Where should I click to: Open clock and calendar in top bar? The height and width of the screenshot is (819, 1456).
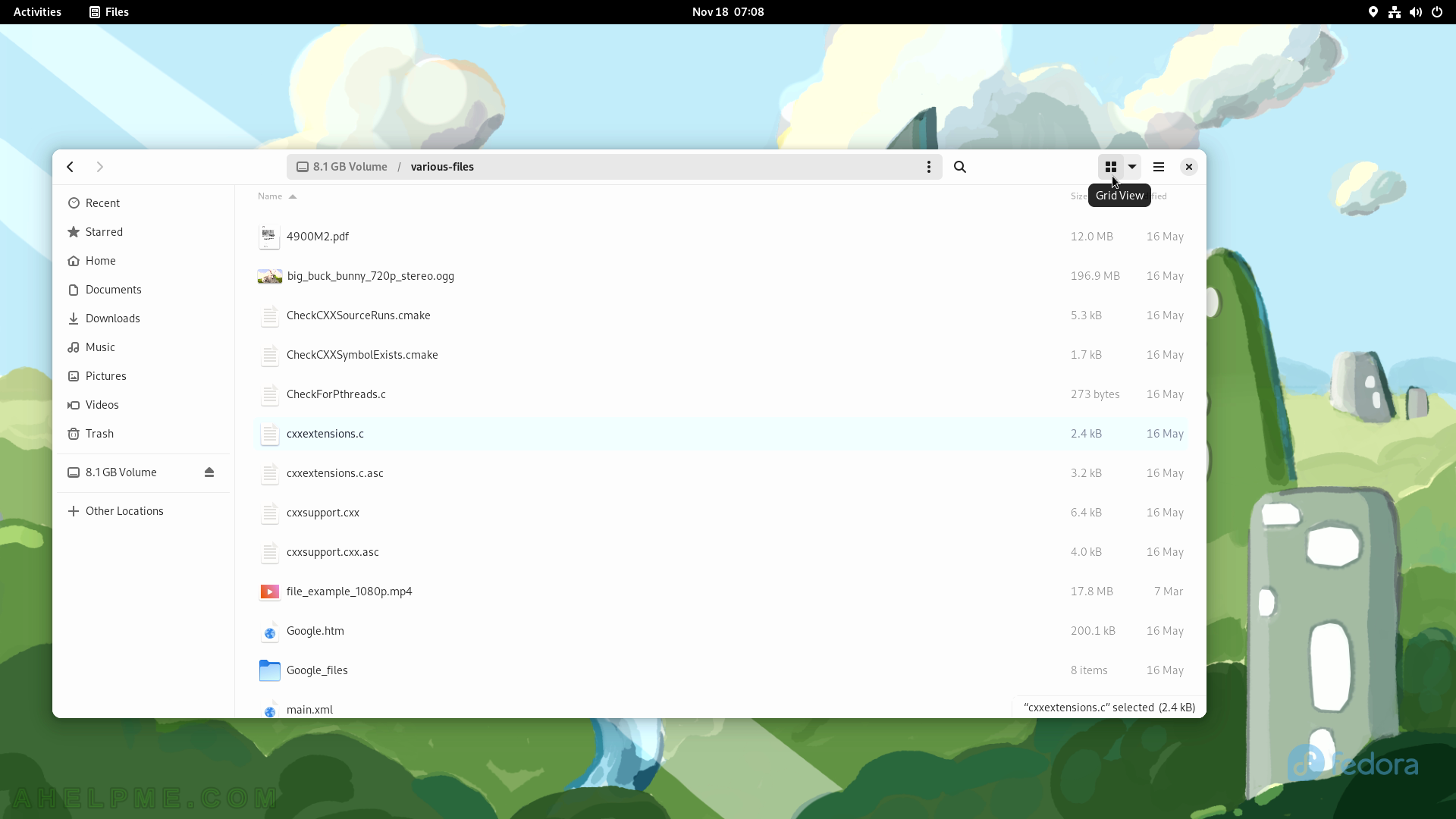(728, 12)
